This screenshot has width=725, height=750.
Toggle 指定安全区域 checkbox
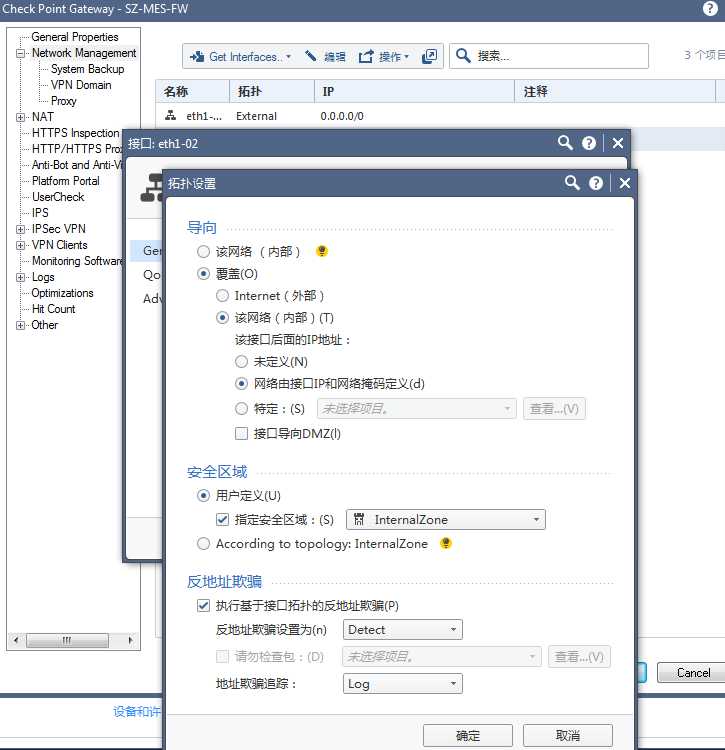[222, 519]
